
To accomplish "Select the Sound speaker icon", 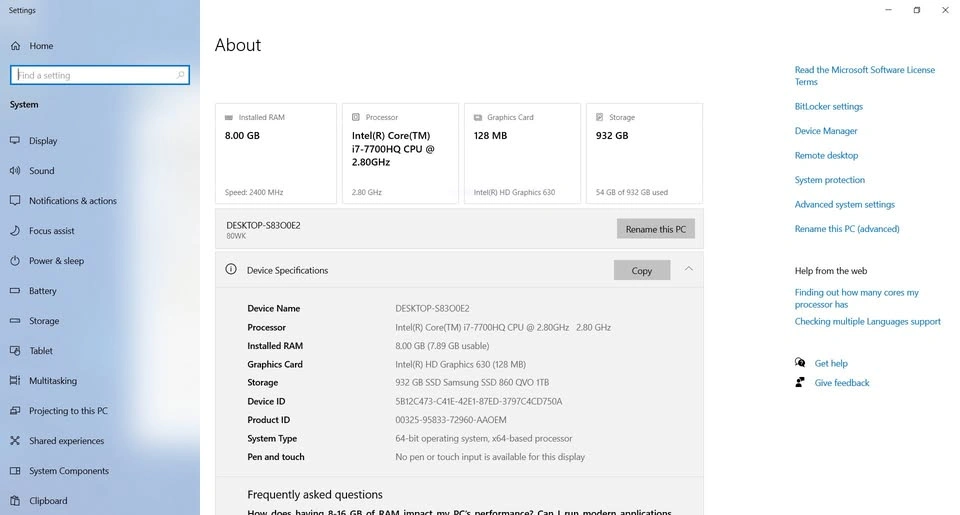I will pos(15,171).
